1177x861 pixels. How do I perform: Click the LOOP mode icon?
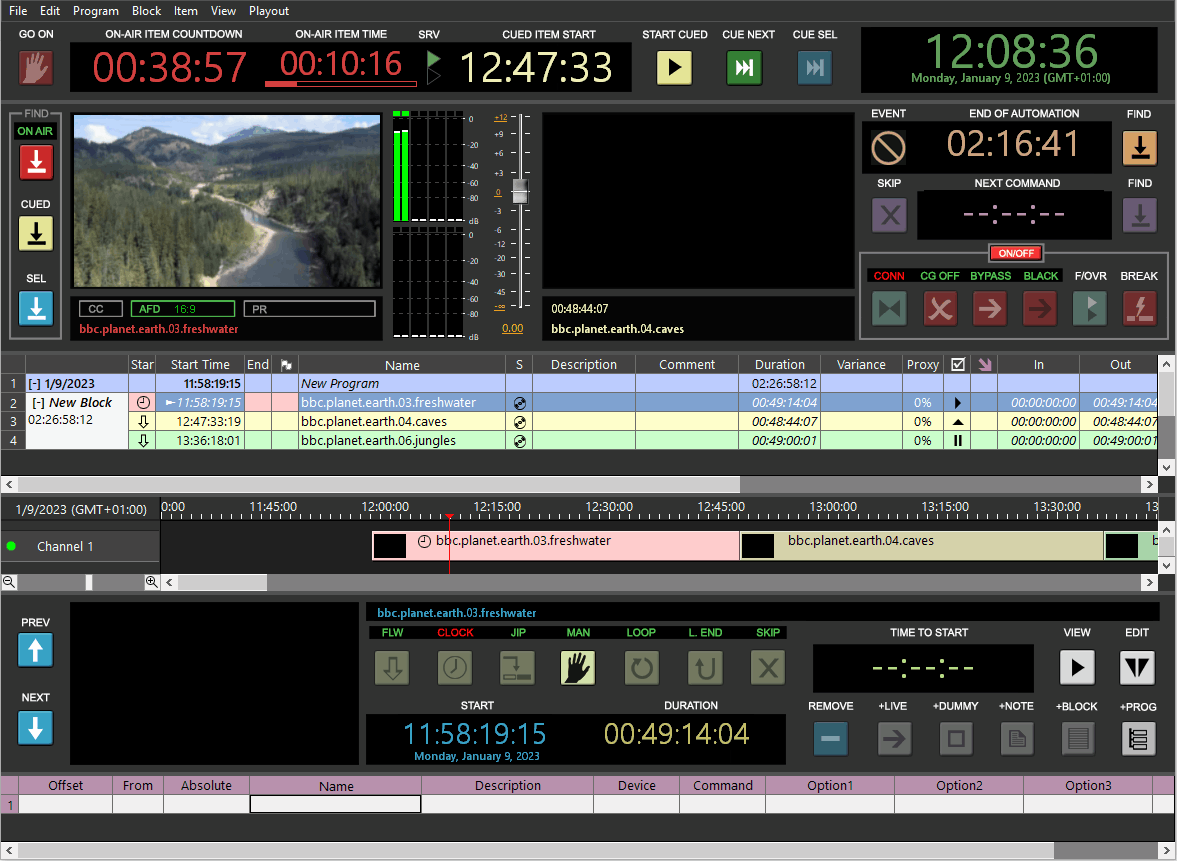[641, 667]
